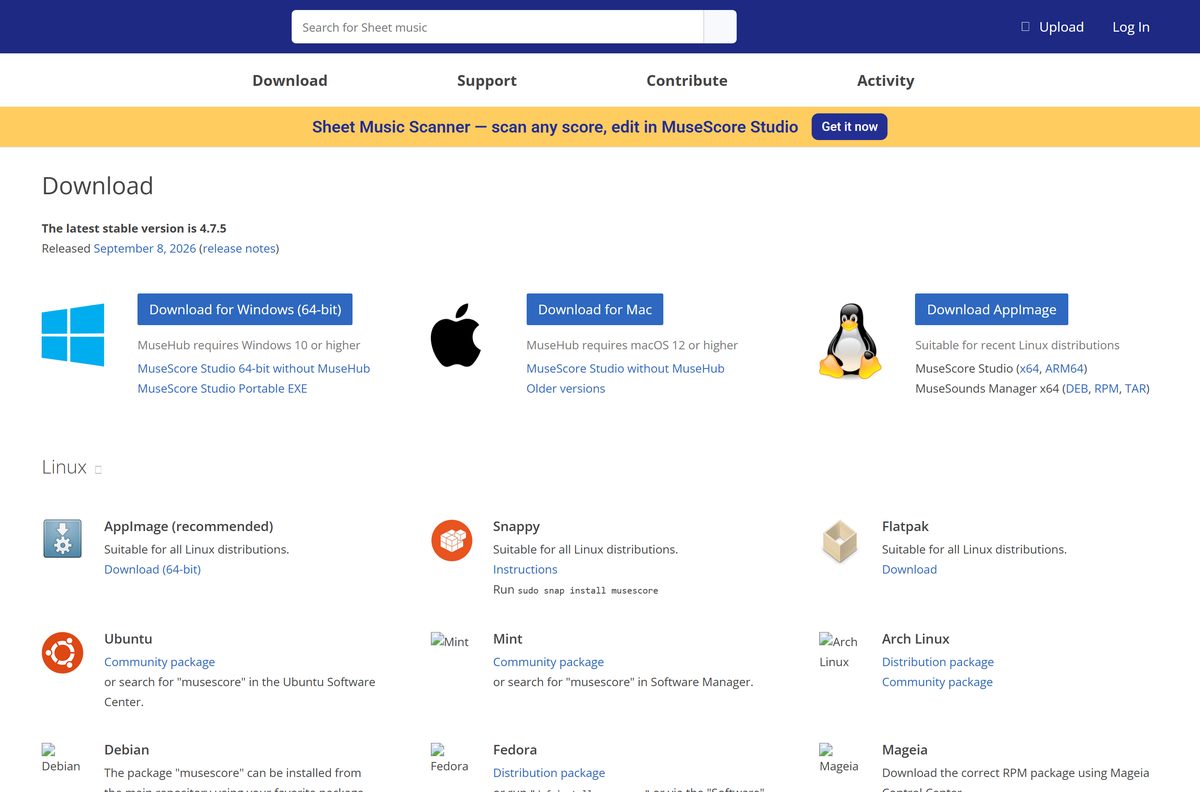
Task: Open the Download menu
Action: pos(290,80)
